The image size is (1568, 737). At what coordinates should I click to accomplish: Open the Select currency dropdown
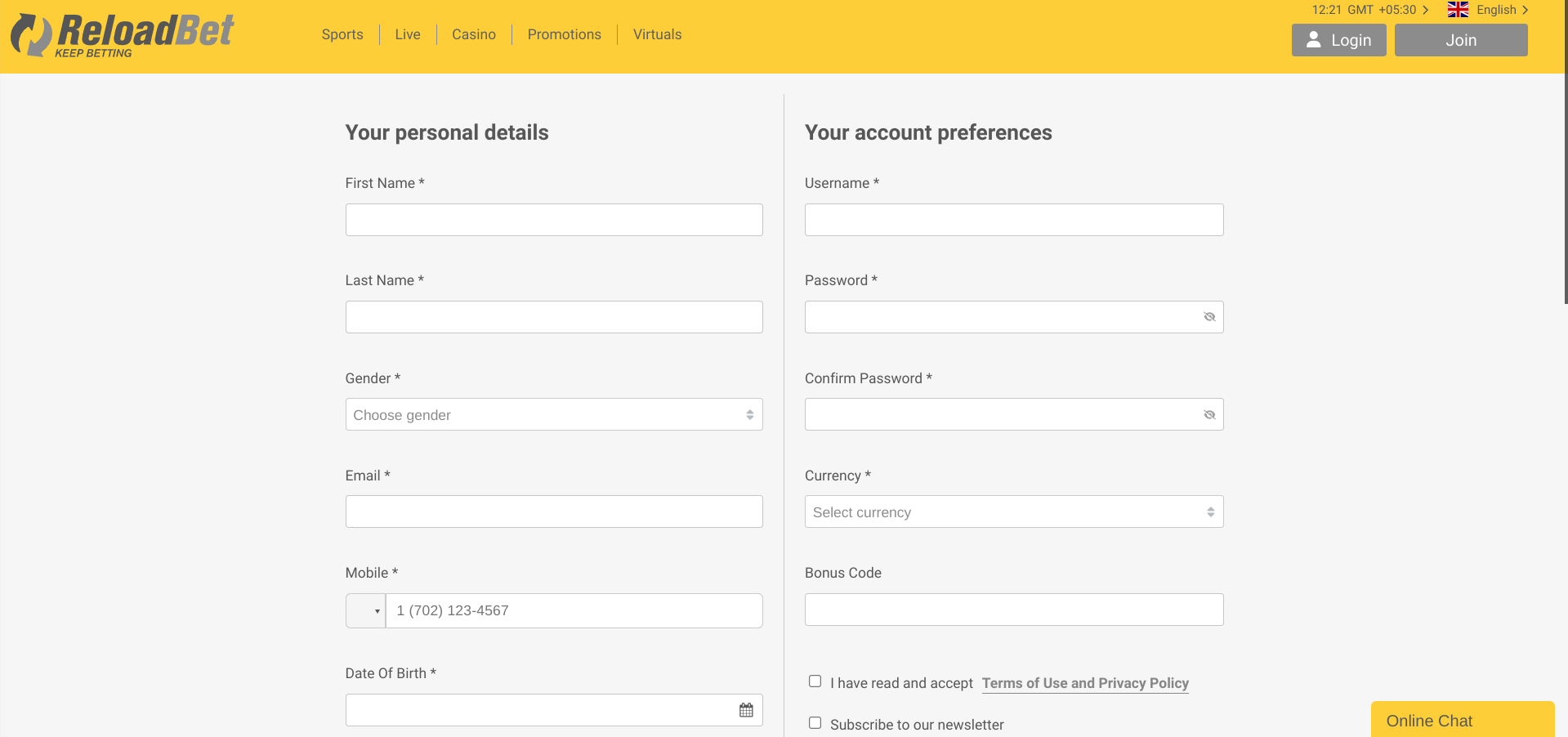tap(1014, 511)
